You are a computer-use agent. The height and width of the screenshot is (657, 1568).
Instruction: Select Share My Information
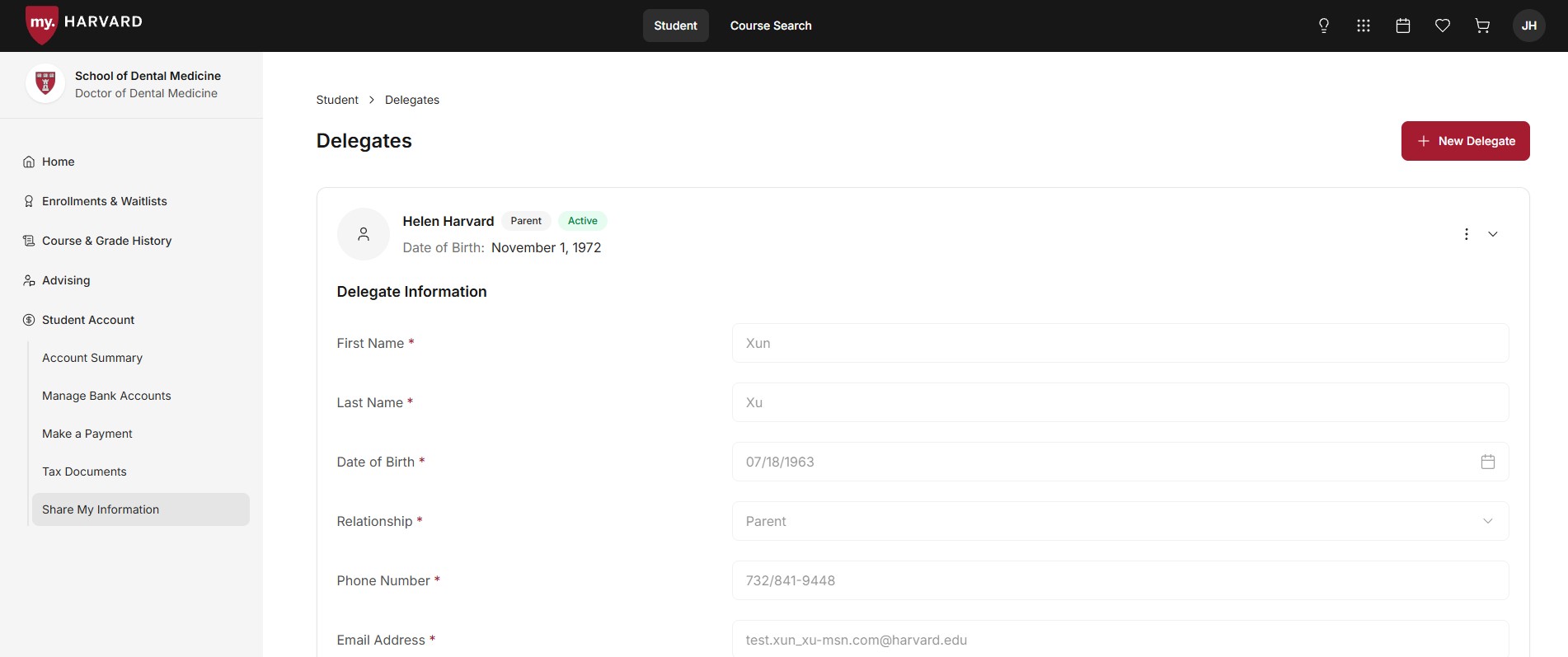tap(141, 509)
